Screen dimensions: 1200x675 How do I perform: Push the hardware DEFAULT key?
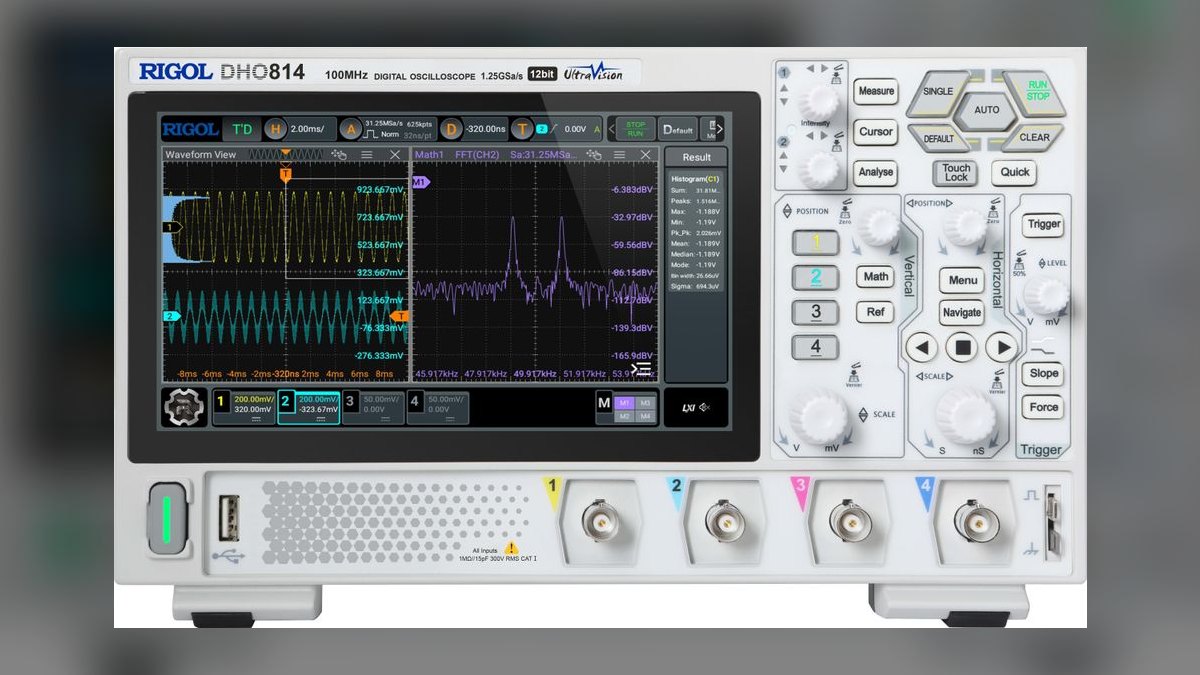938,138
